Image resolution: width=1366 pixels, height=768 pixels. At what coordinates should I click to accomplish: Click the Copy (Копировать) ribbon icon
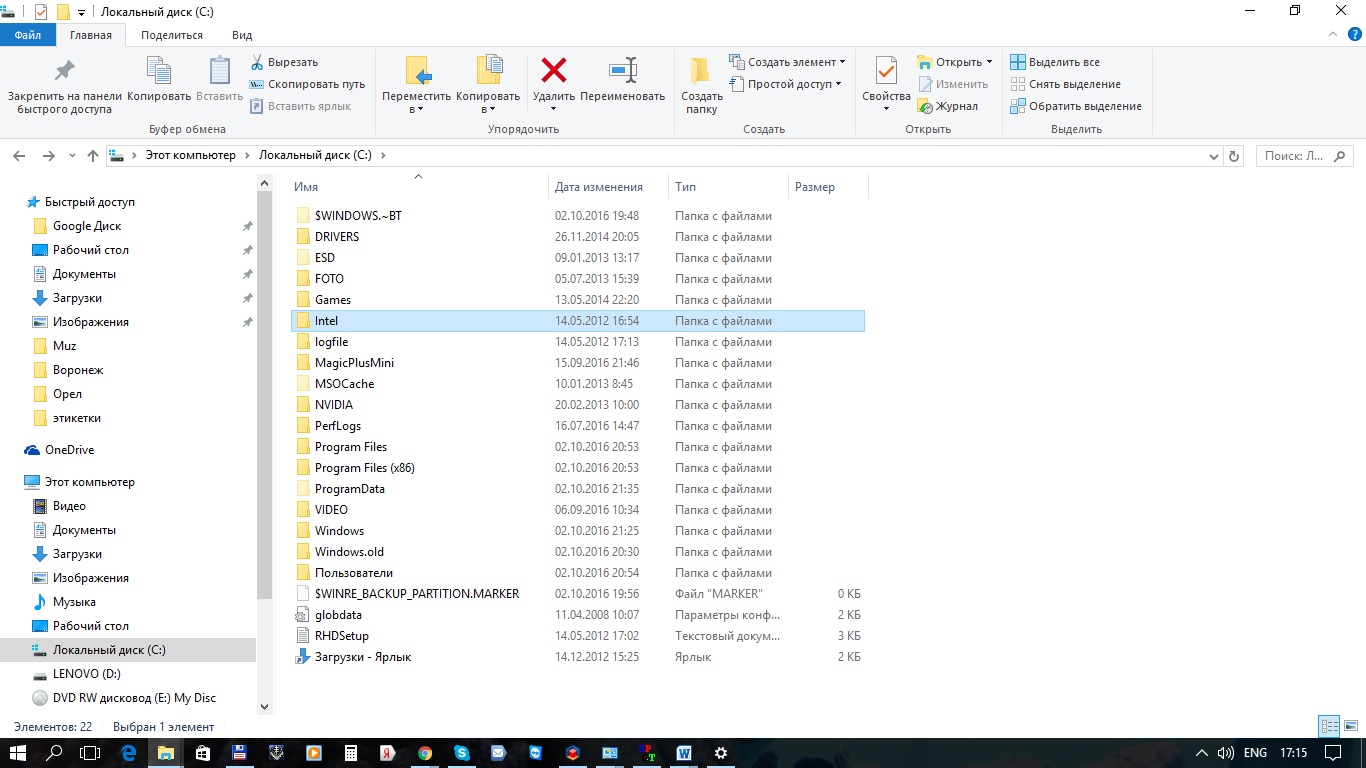pyautogui.click(x=158, y=71)
